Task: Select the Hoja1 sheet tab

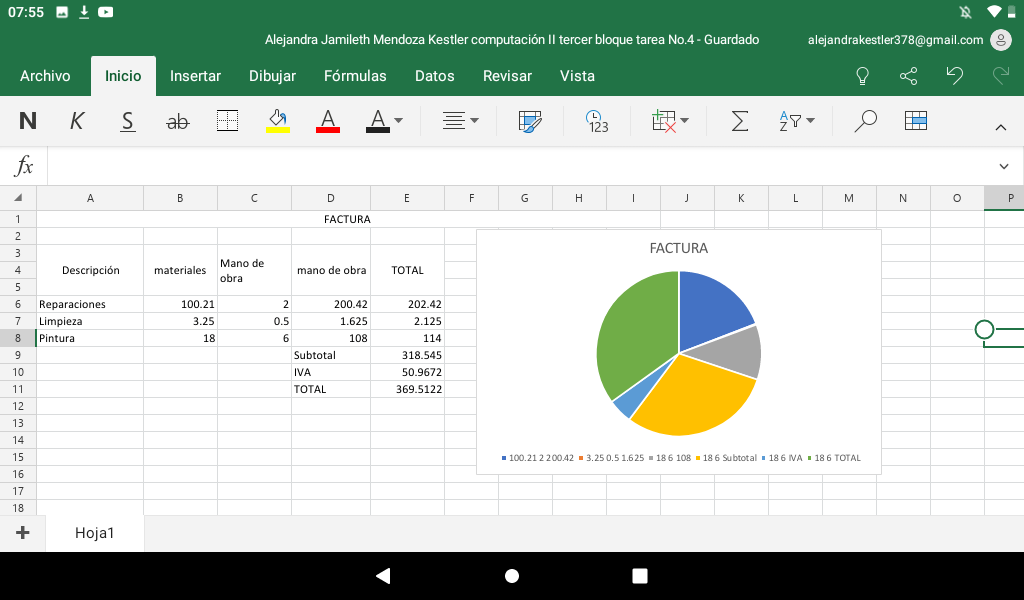Action: 95,533
